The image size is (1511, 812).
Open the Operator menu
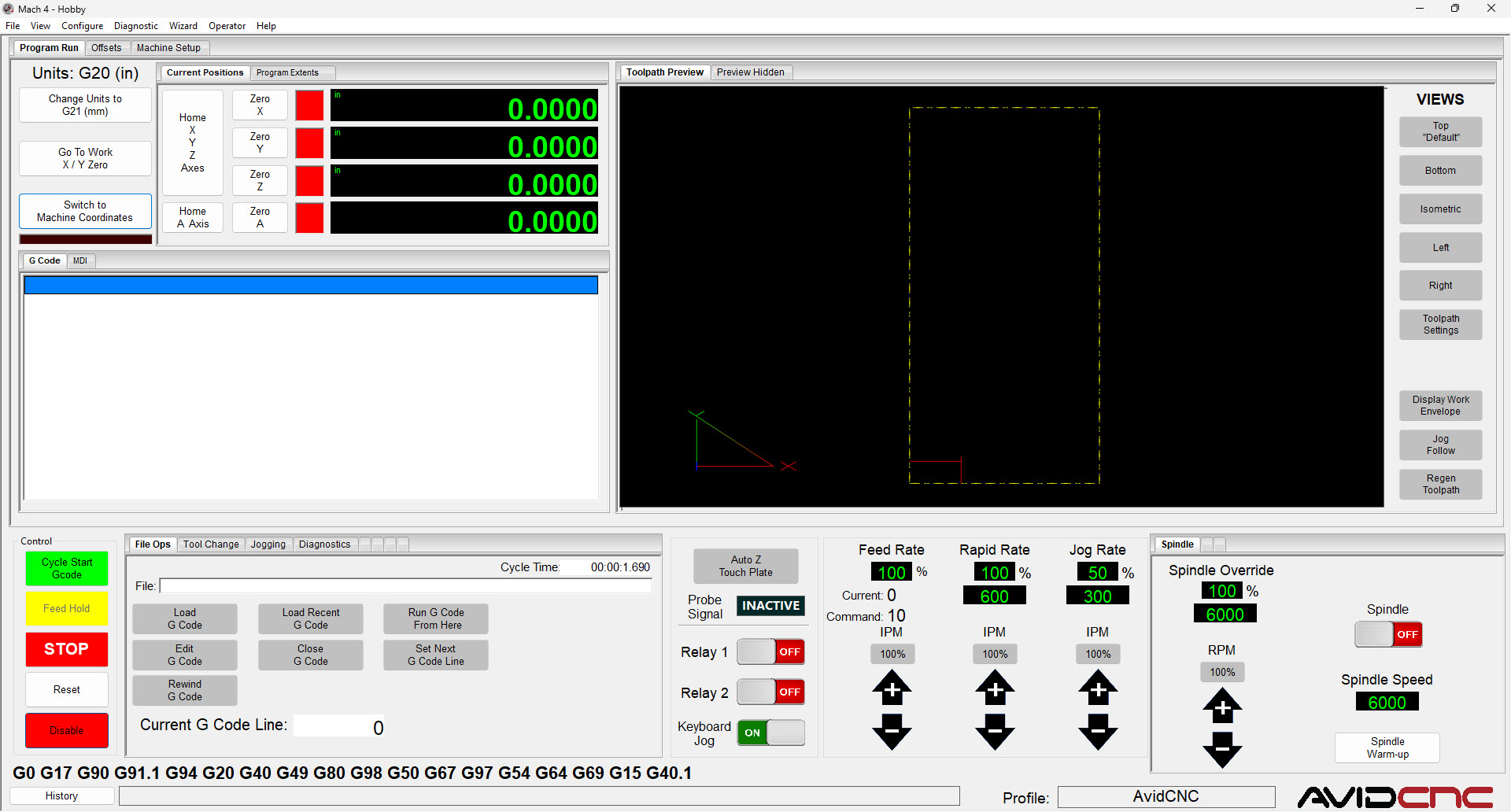point(227,26)
